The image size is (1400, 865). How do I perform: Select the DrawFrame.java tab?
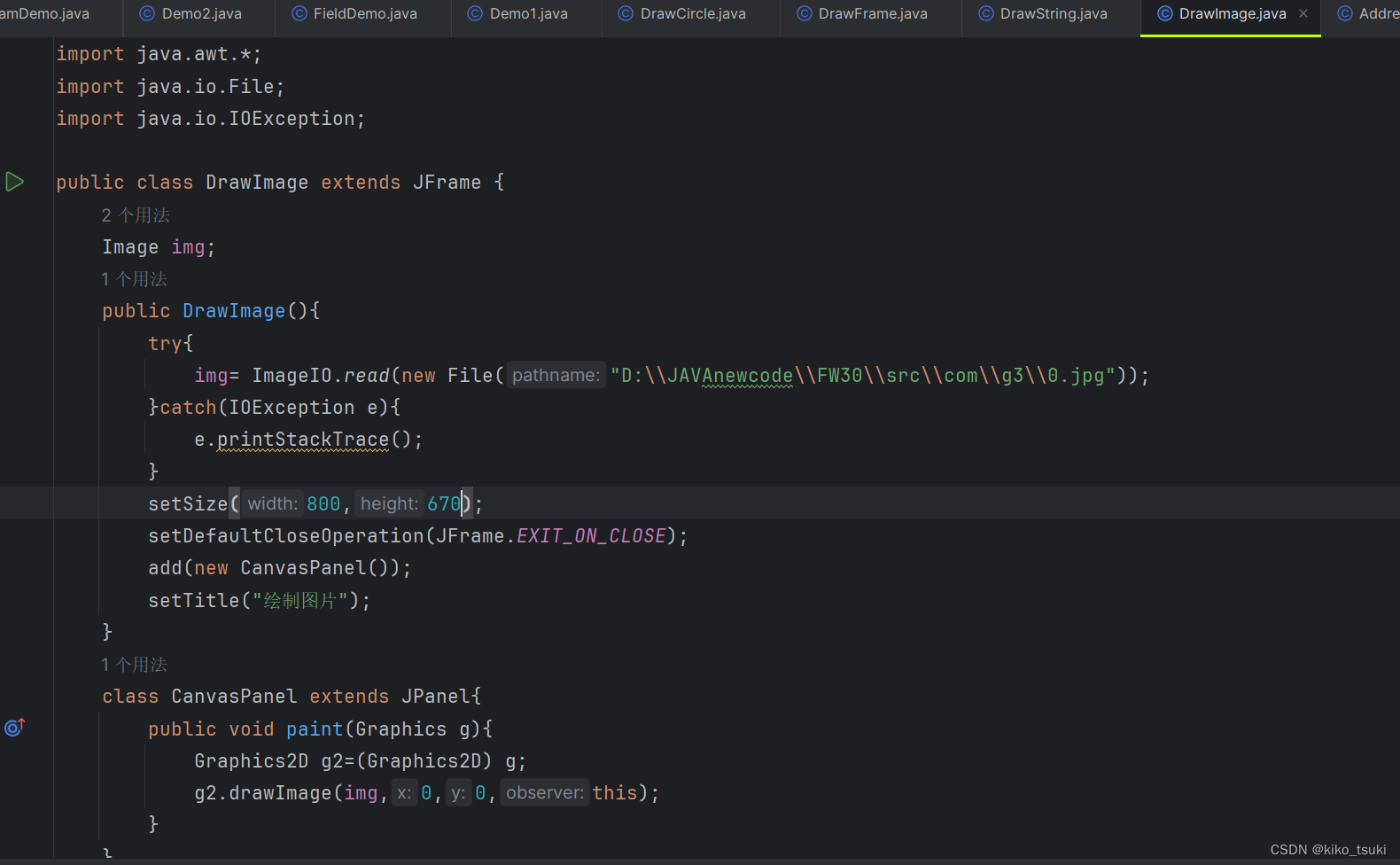click(x=862, y=13)
